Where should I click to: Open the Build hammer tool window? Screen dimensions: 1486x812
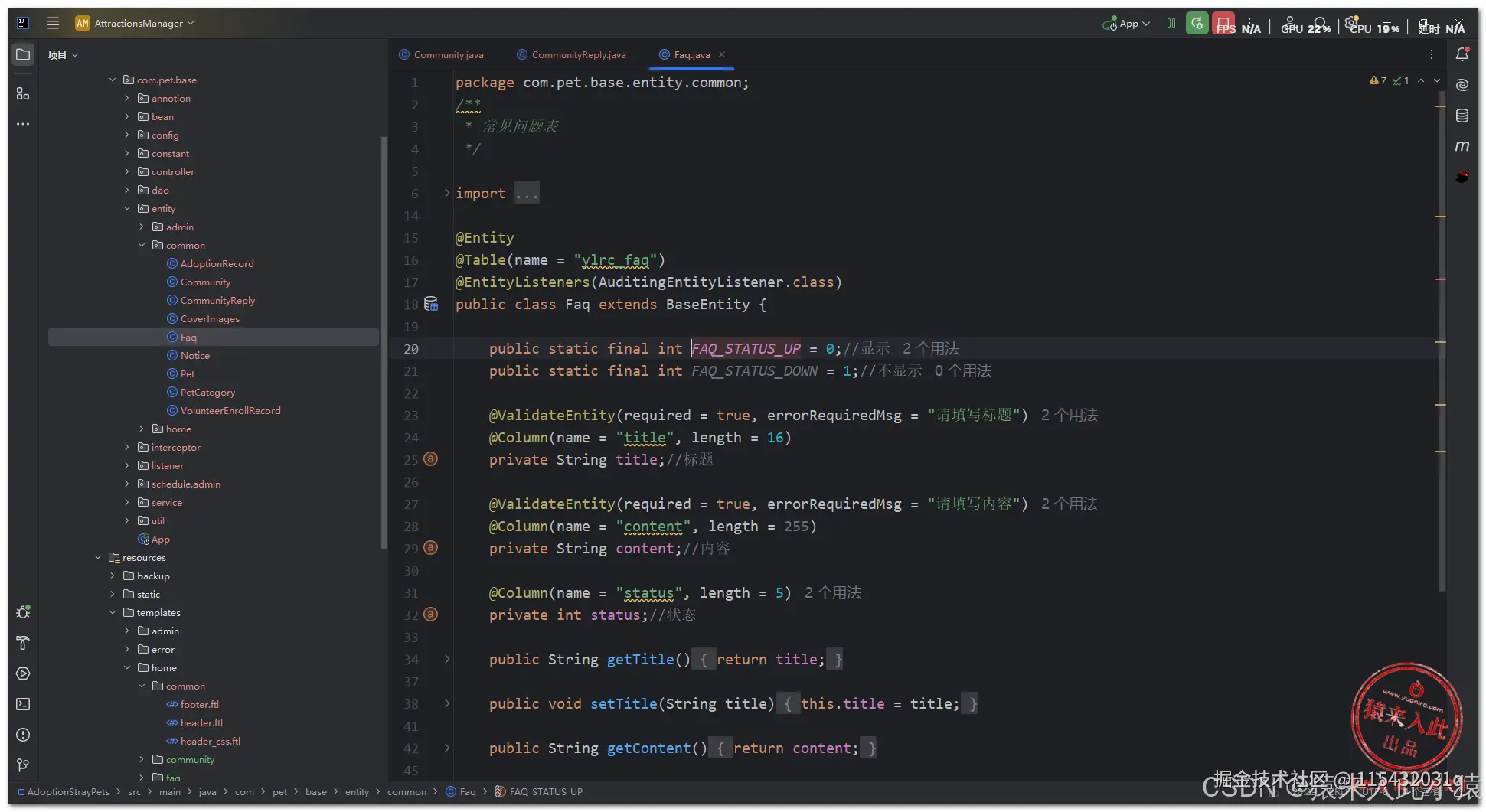23,643
